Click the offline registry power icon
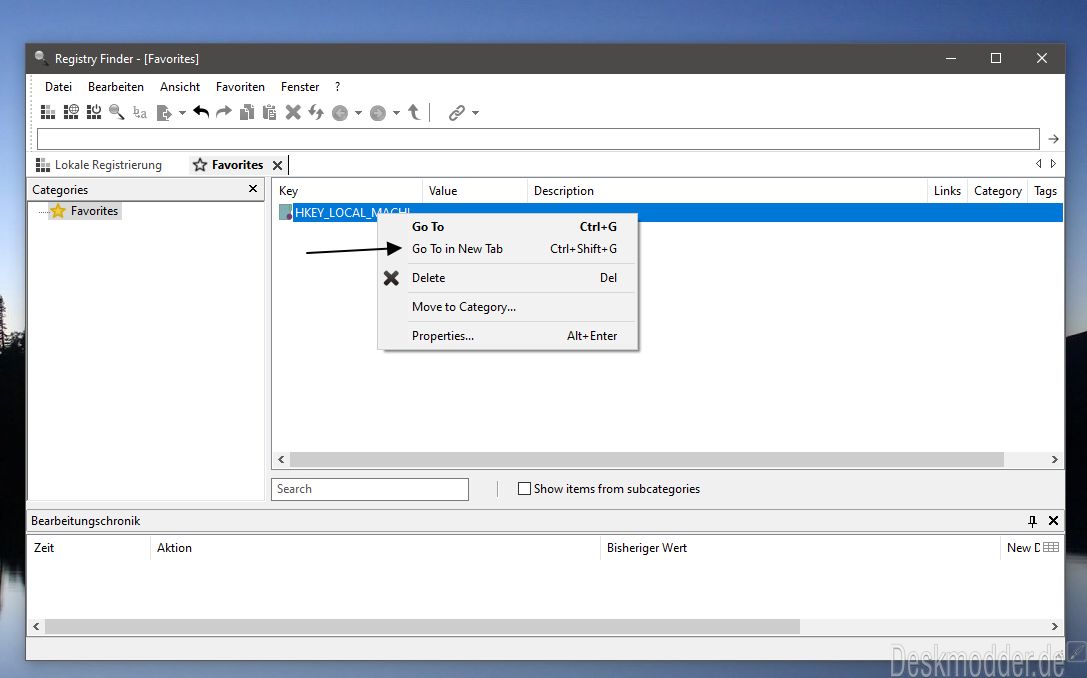 coord(94,112)
